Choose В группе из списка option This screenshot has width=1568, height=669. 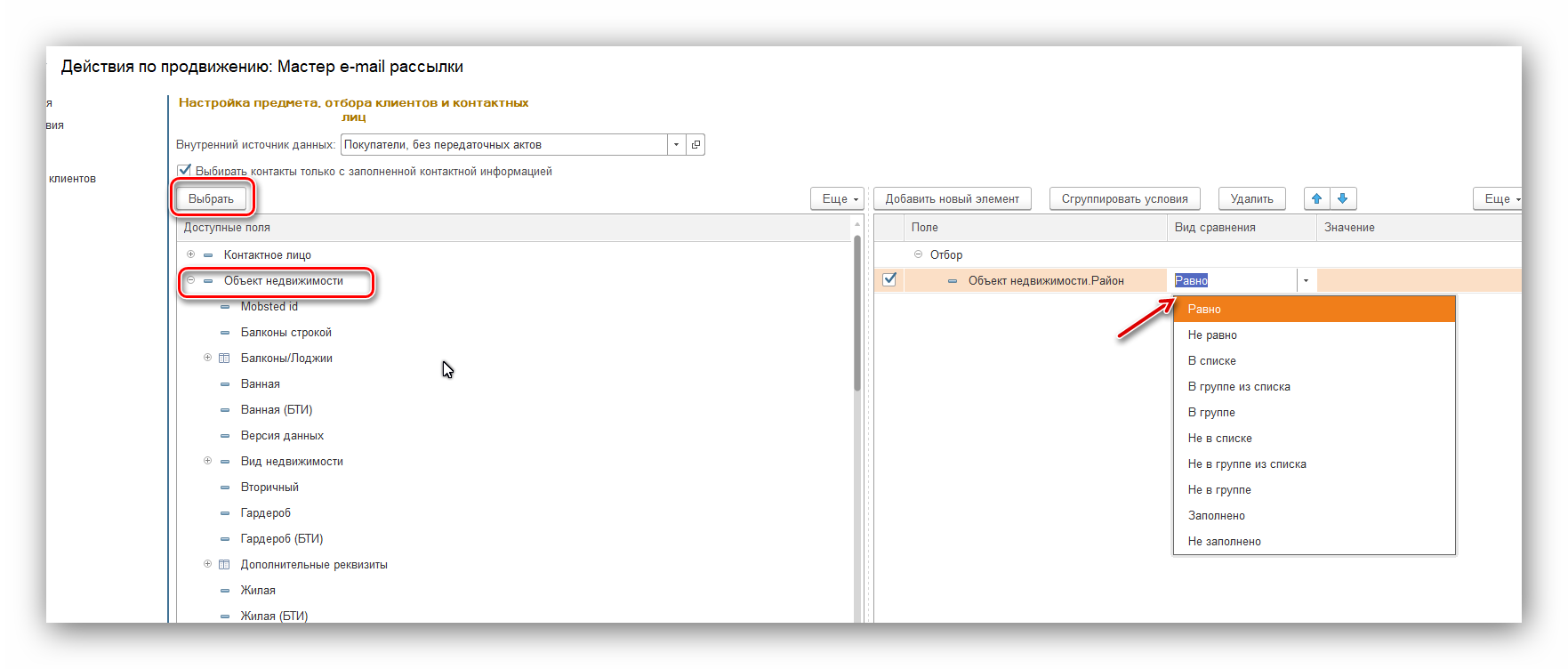pos(1315,387)
